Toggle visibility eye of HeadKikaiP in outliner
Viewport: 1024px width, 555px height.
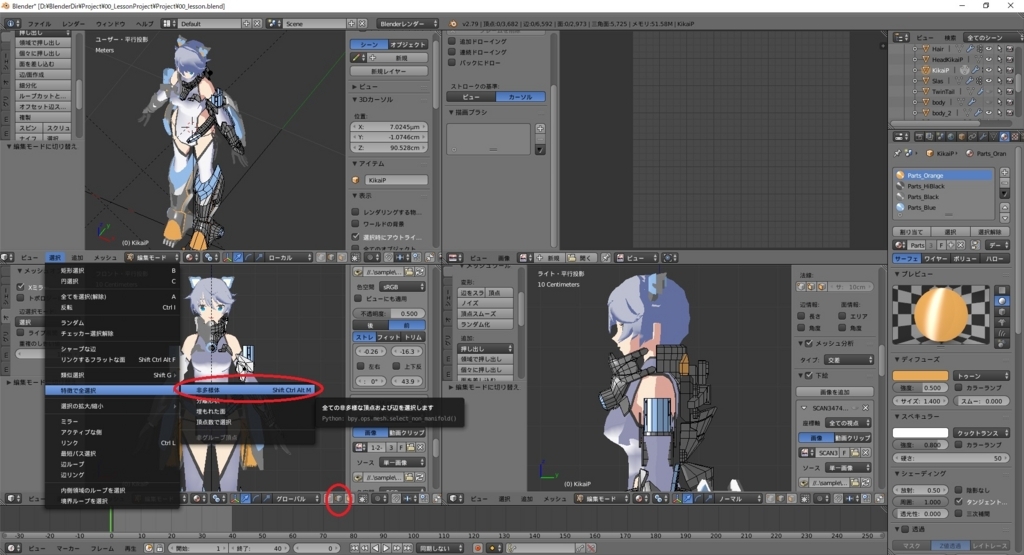point(989,59)
